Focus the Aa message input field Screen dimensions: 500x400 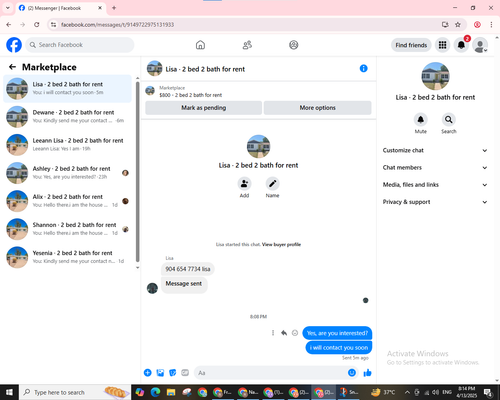271,373
